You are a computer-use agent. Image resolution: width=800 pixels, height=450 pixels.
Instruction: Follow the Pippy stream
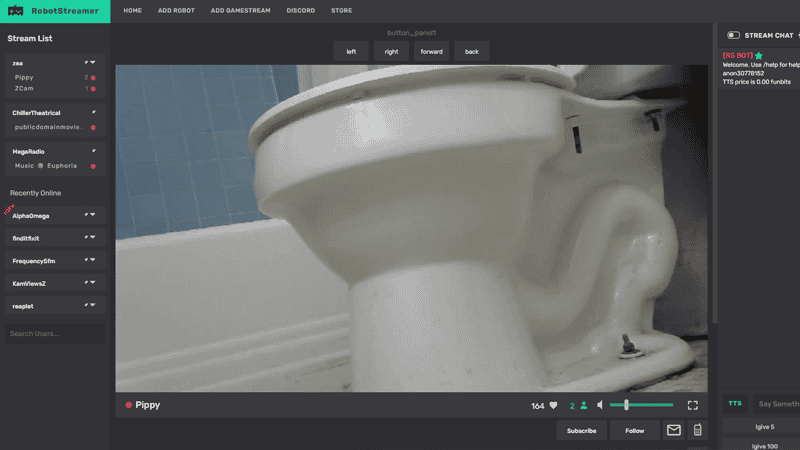pos(635,431)
